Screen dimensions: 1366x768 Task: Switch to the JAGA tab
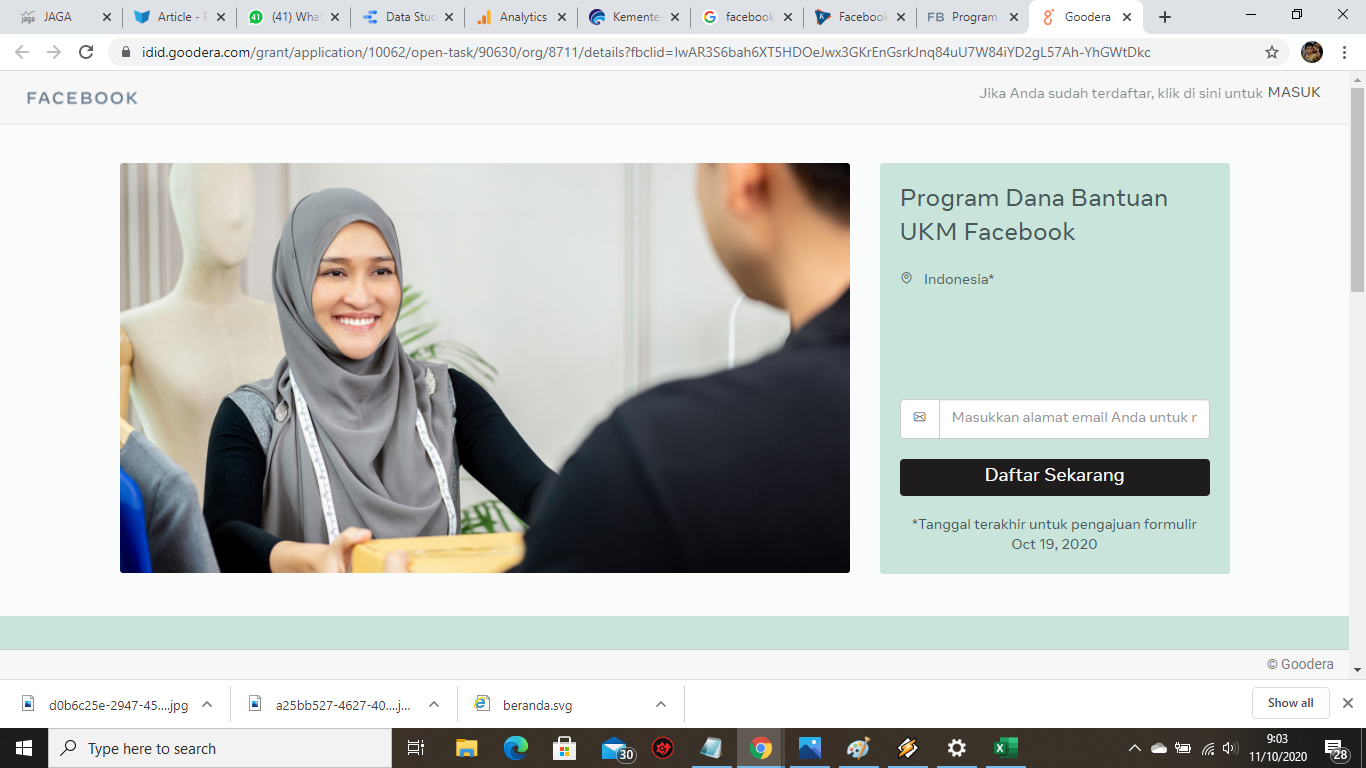pos(58,17)
